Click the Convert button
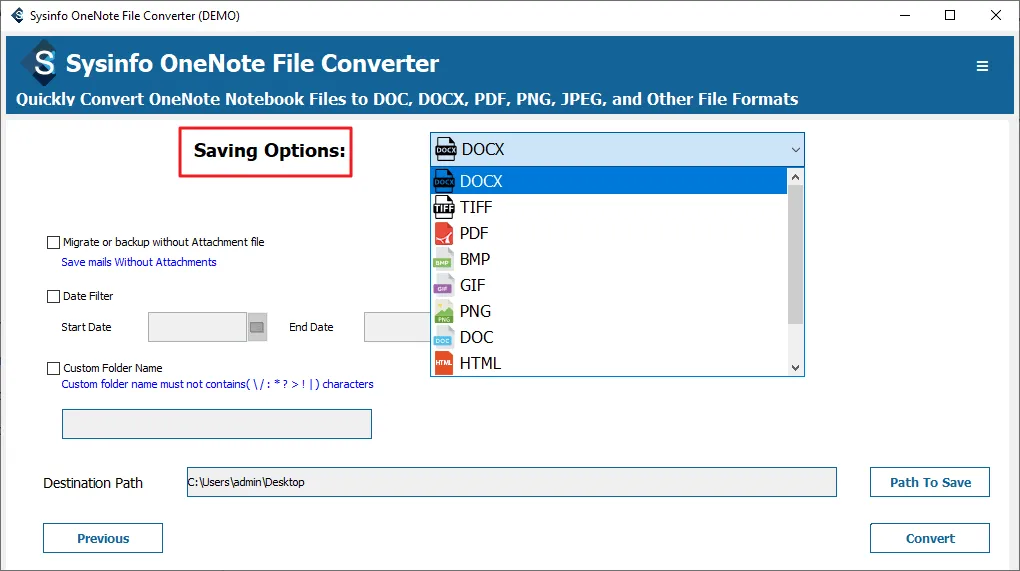 coord(930,538)
